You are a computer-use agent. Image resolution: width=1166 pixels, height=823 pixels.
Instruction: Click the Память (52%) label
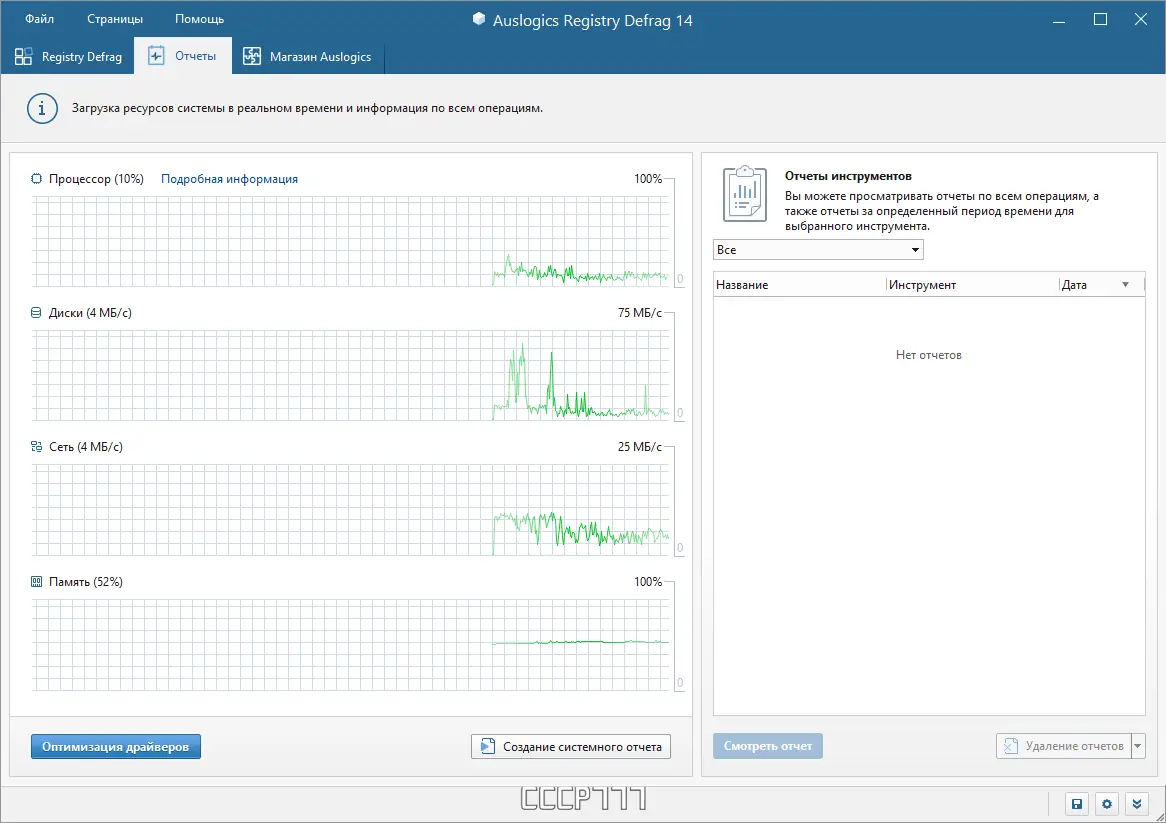pos(86,581)
